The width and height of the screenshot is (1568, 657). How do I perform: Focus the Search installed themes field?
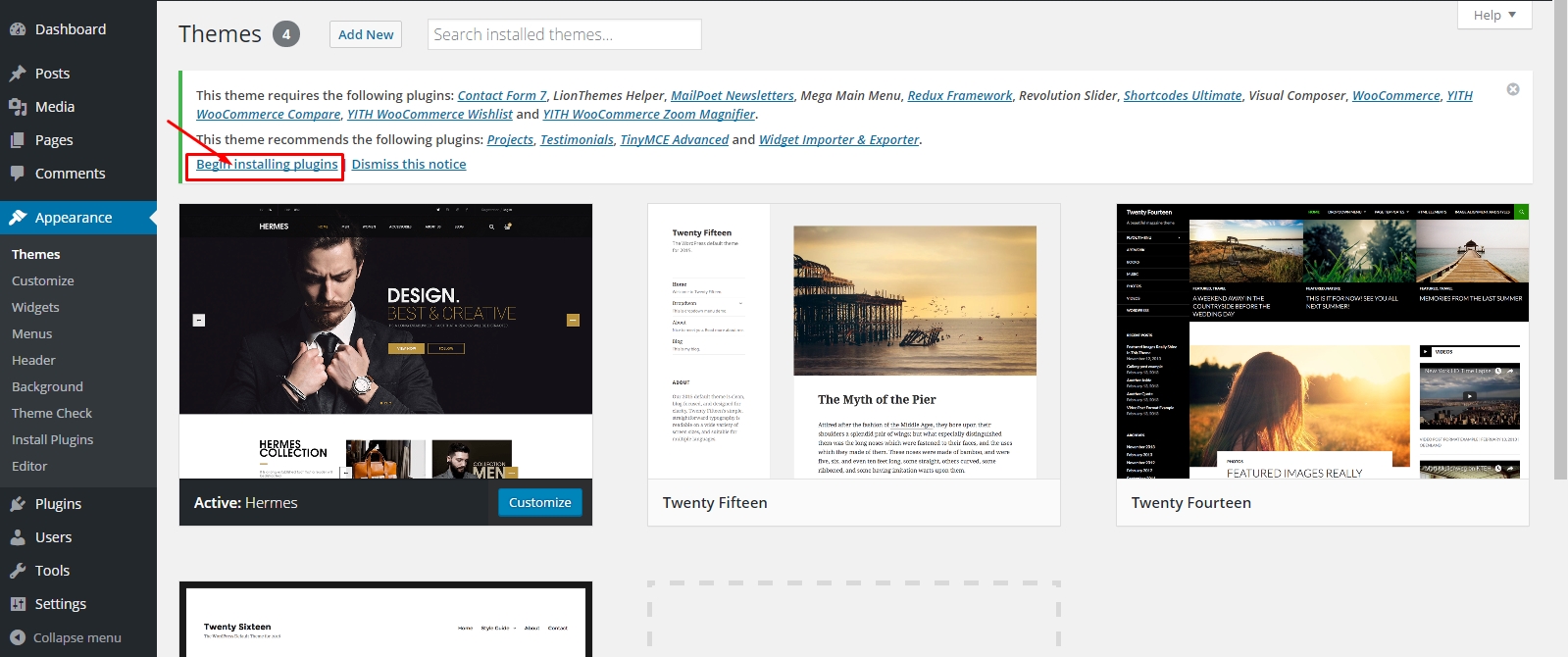[565, 34]
